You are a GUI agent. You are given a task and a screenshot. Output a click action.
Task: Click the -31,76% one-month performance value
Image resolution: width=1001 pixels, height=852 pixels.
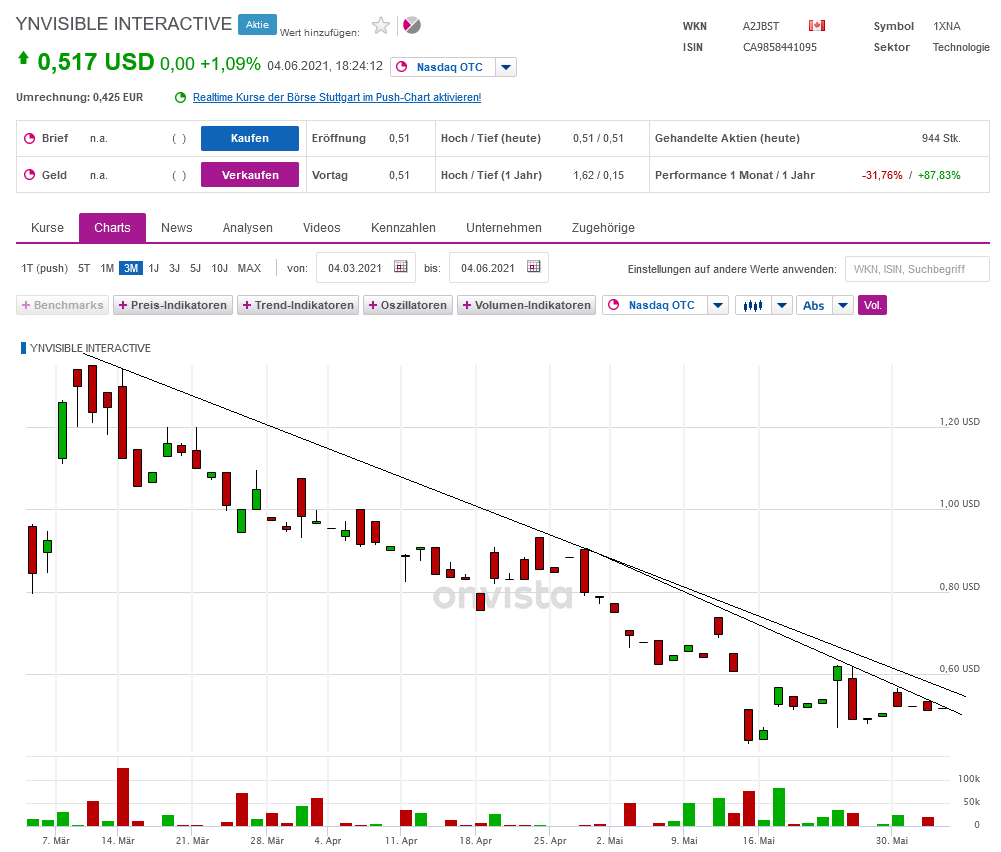coord(882,176)
